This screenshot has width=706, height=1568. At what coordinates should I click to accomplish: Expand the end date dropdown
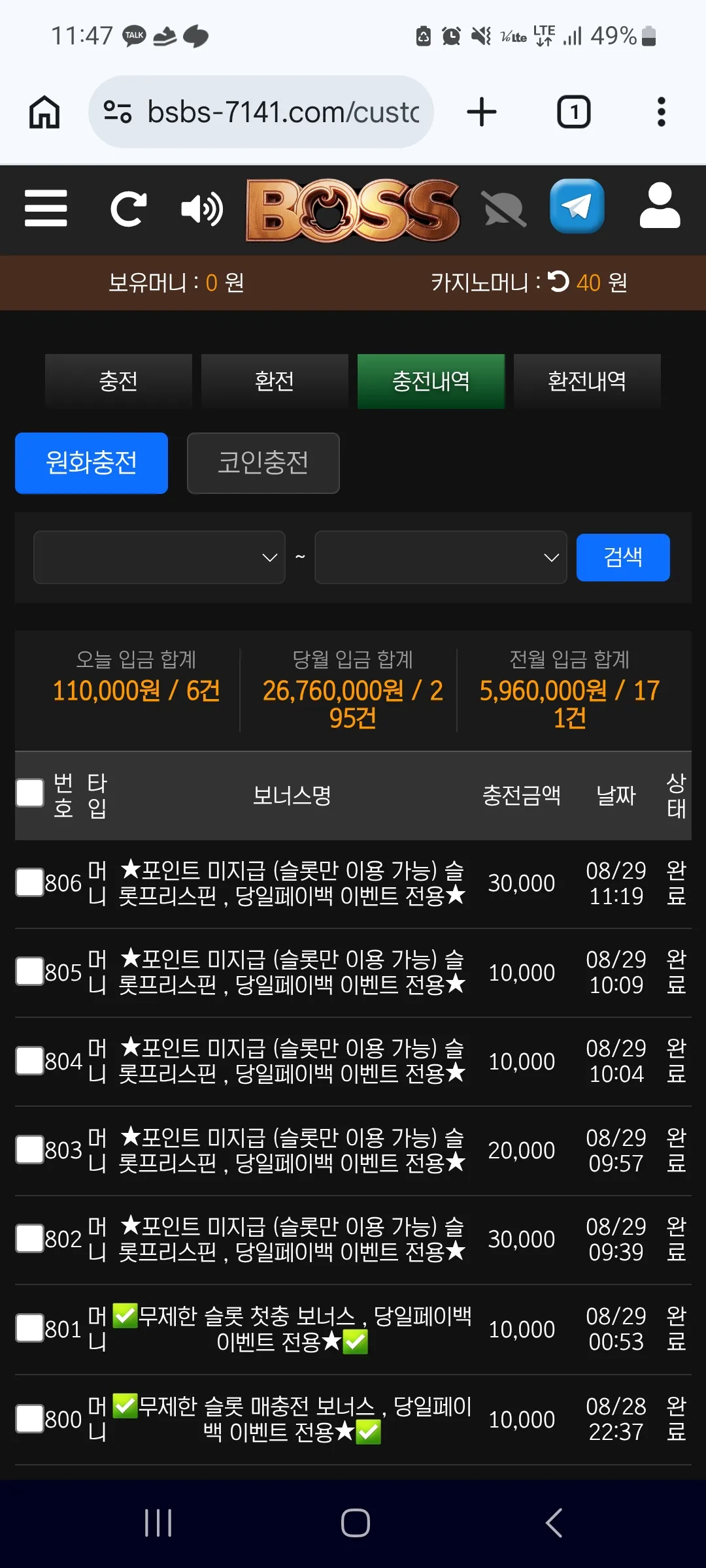pos(441,557)
